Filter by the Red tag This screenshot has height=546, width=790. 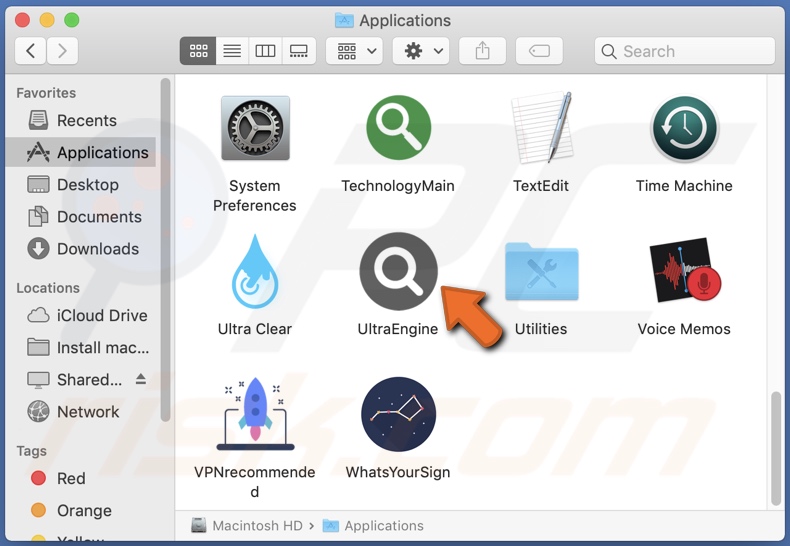(x=81, y=478)
